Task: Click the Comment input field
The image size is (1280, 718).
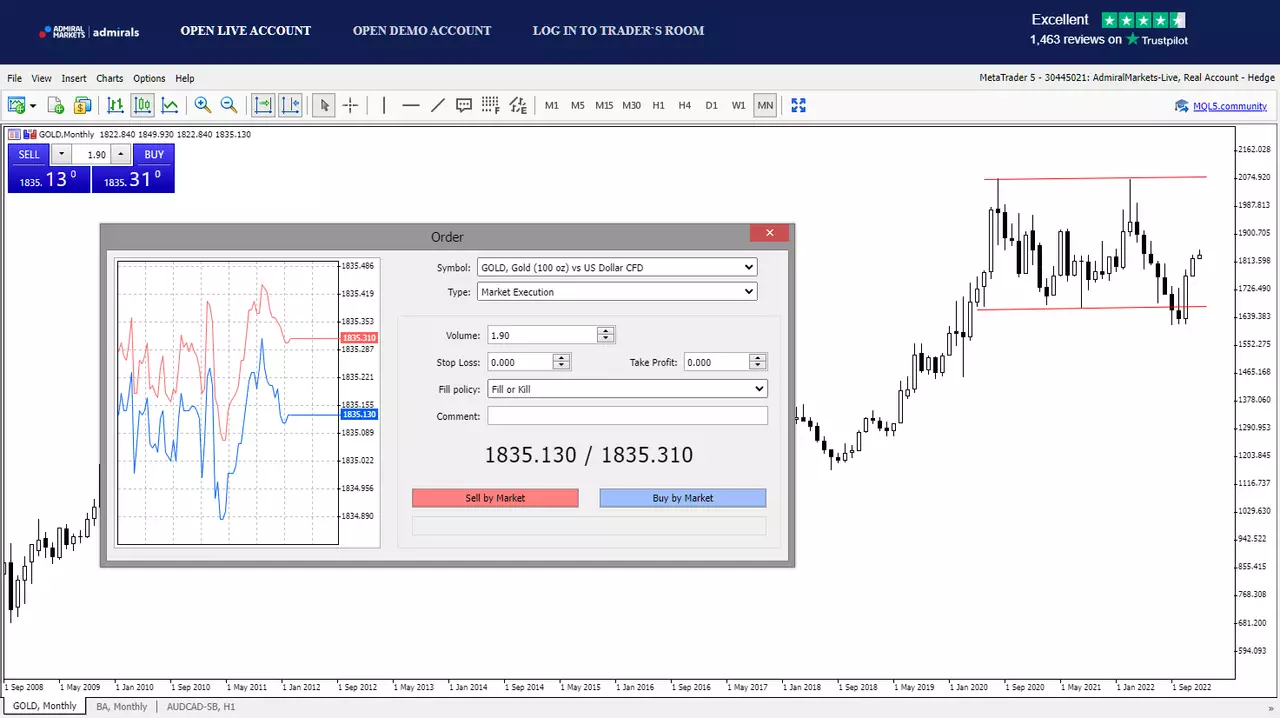Action: [x=627, y=416]
